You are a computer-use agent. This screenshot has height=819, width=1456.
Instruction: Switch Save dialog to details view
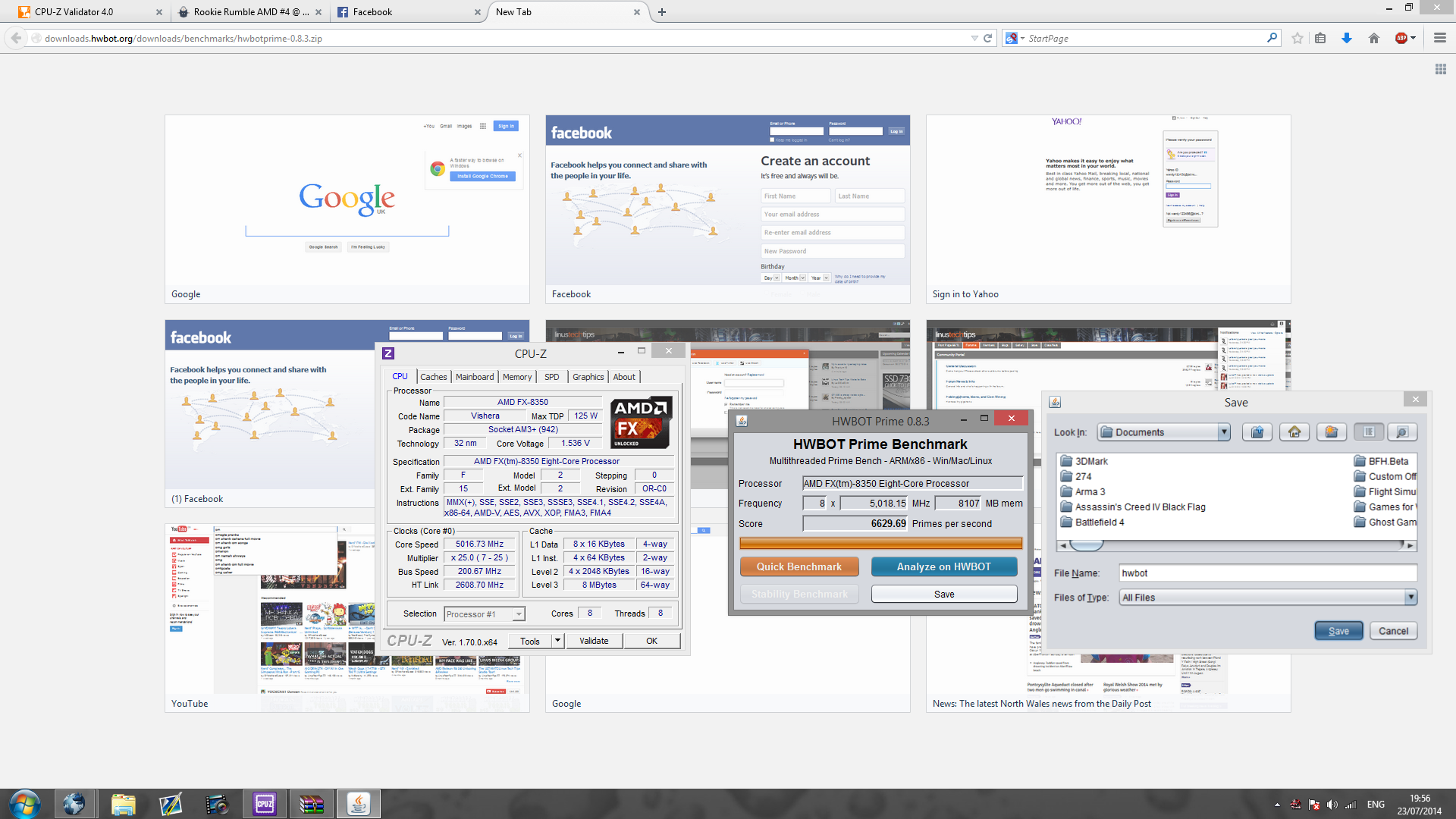[1402, 432]
